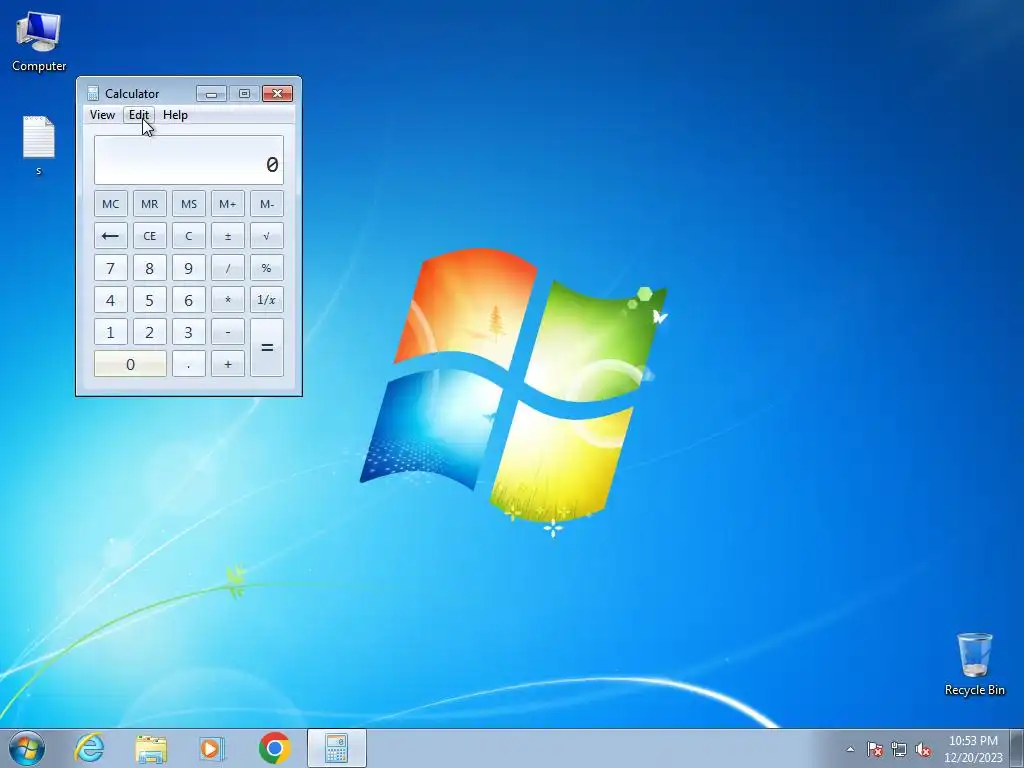
Task: Open the Help menu in Calculator
Action: [x=175, y=115]
